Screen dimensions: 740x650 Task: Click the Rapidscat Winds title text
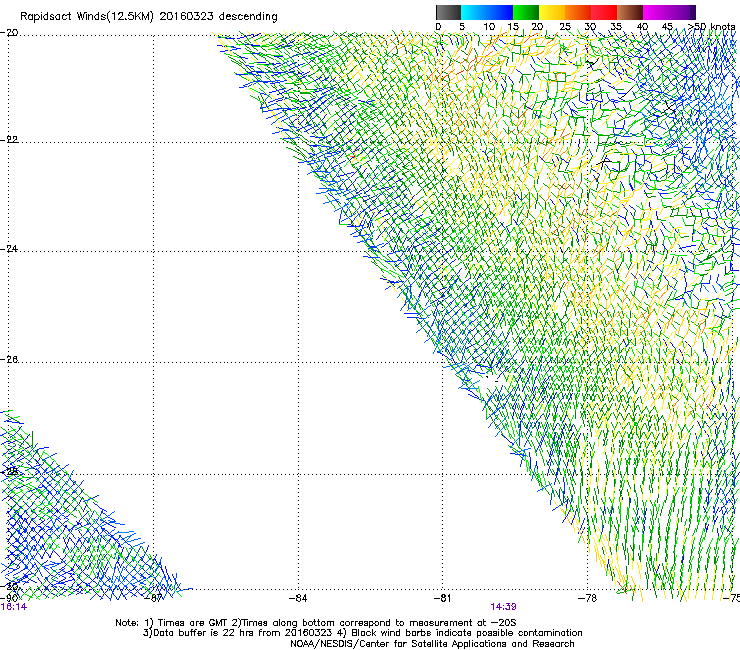149,16
